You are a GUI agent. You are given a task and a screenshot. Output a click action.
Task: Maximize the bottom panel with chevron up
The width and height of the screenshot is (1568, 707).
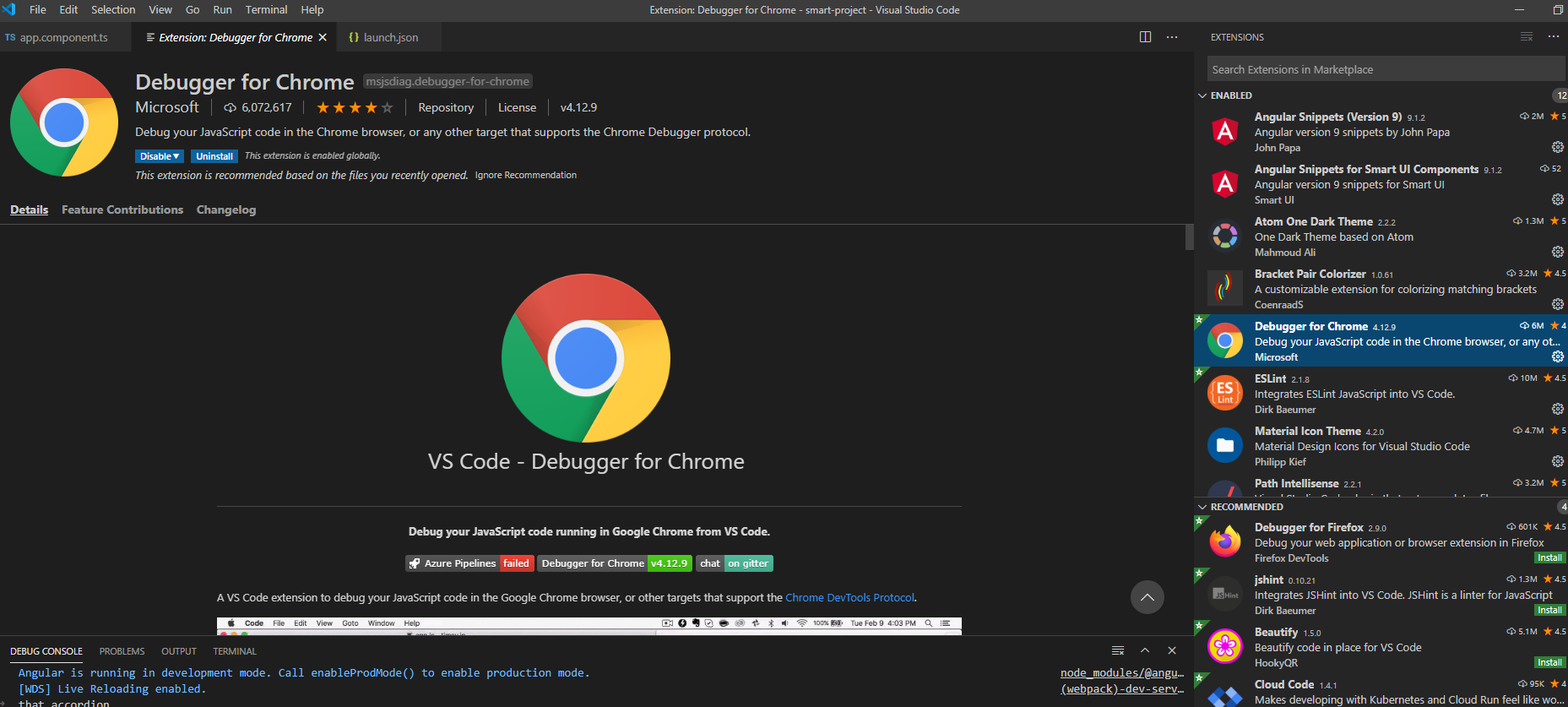1145,650
